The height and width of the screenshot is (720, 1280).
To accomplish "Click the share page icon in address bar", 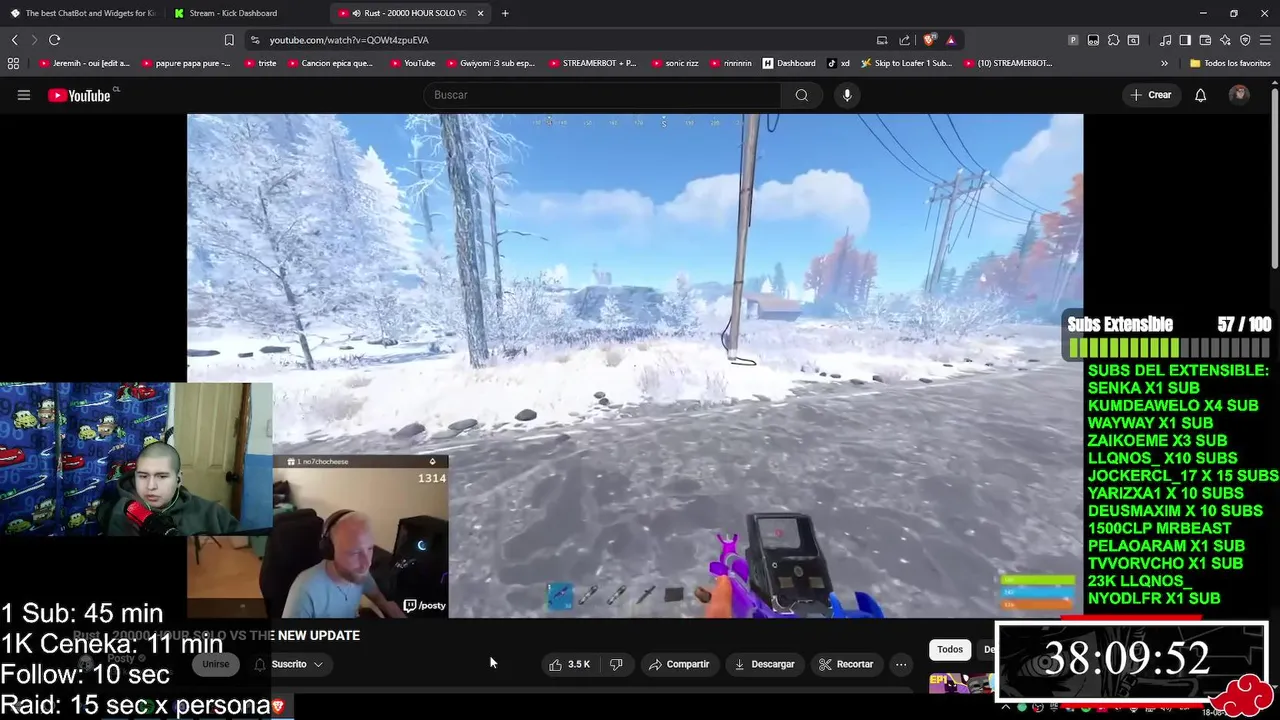I will [x=904, y=40].
